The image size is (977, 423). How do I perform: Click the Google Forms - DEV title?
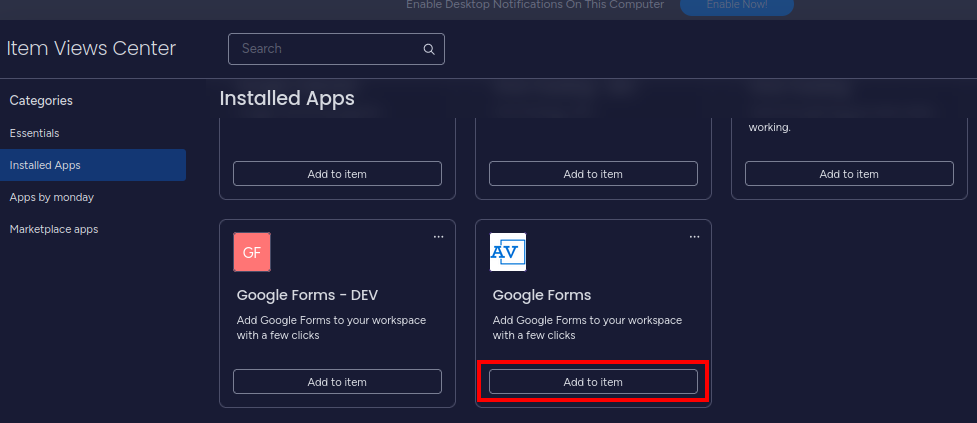(307, 295)
